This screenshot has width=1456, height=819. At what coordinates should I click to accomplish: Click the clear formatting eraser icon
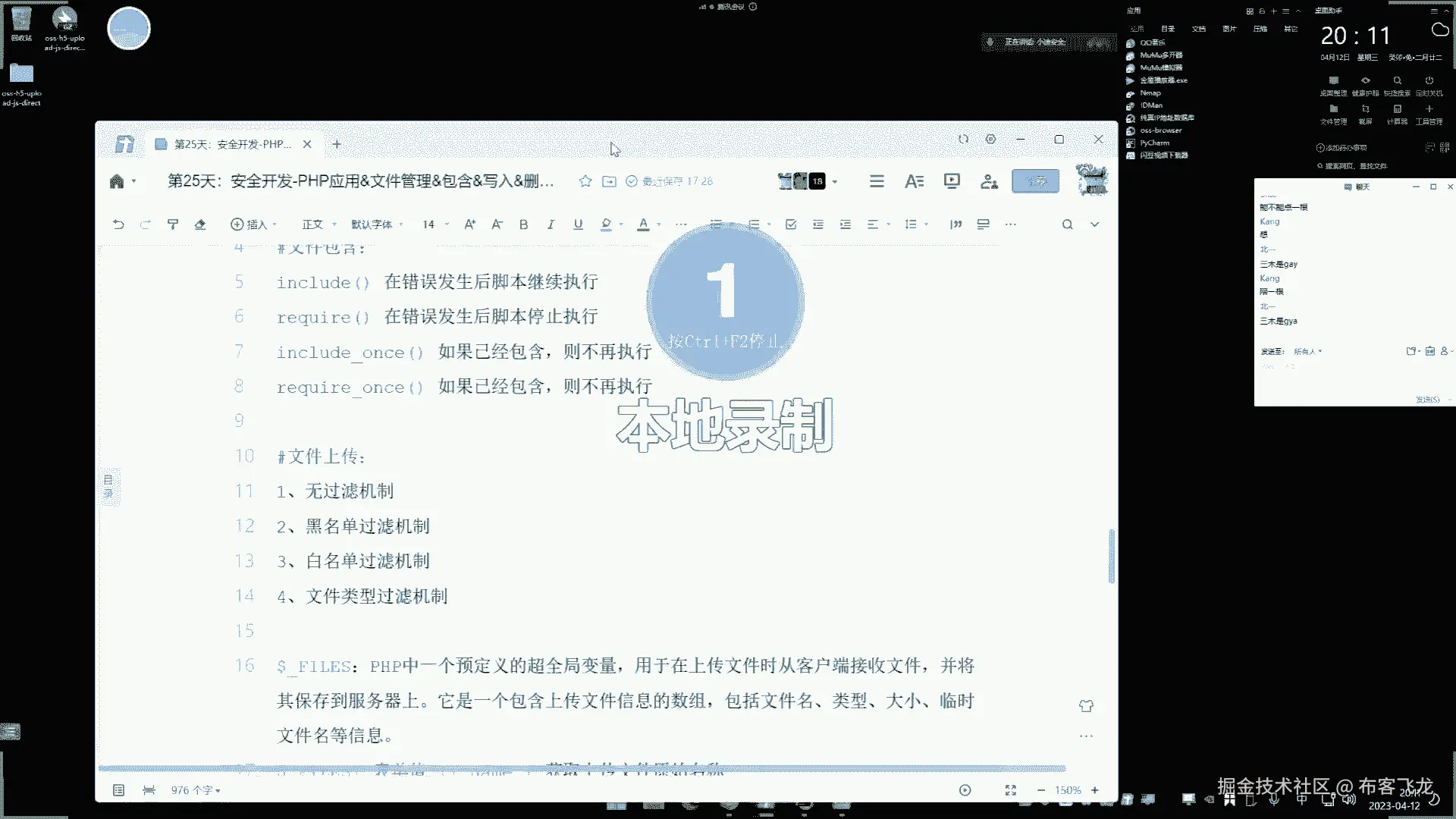(x=200, y=224)
